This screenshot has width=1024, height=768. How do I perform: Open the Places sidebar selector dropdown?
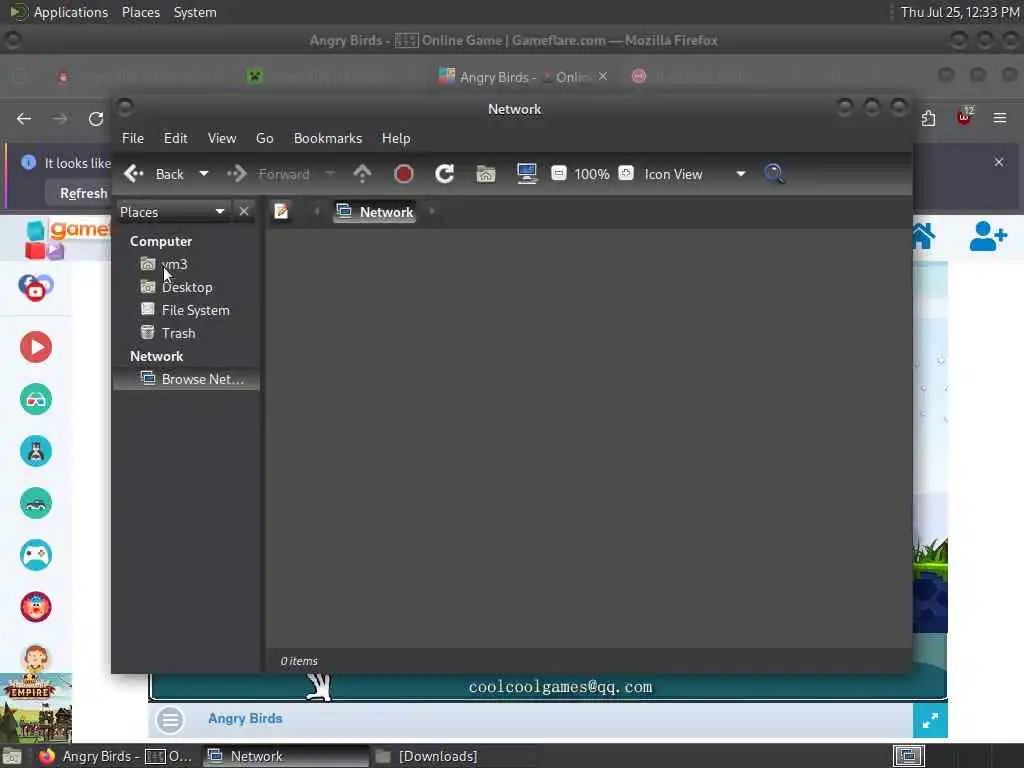click(x=173, y=212)
